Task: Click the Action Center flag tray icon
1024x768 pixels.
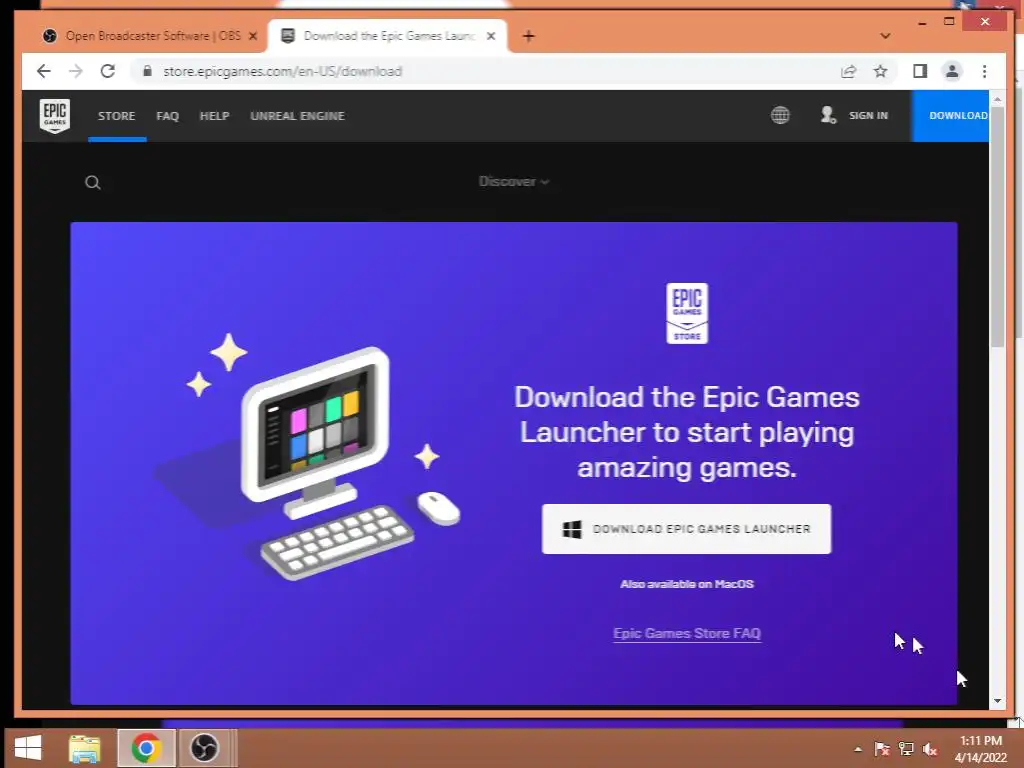Action: pos(882,749)
